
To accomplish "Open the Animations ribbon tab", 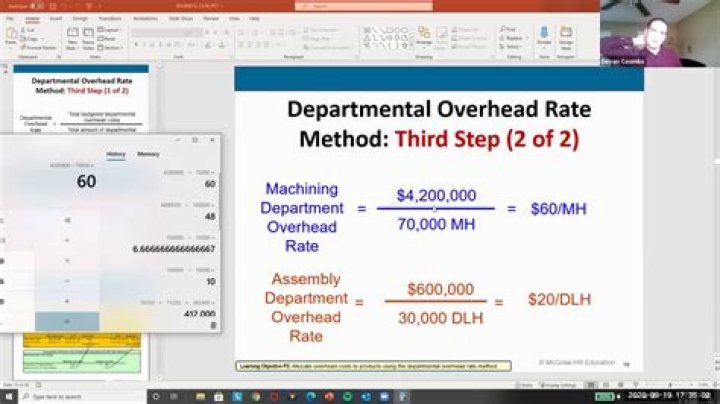I will 145,19.
